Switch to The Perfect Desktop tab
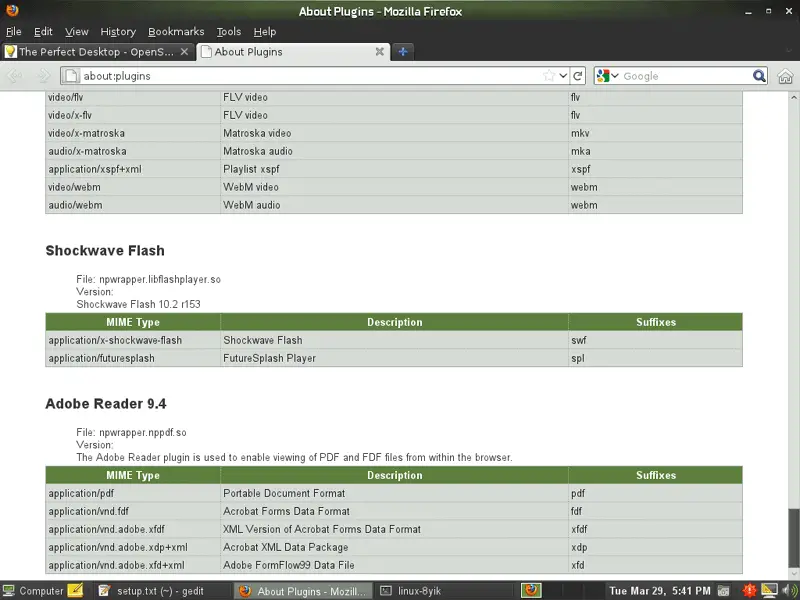800x600 pixels. [x=98, y=52]
